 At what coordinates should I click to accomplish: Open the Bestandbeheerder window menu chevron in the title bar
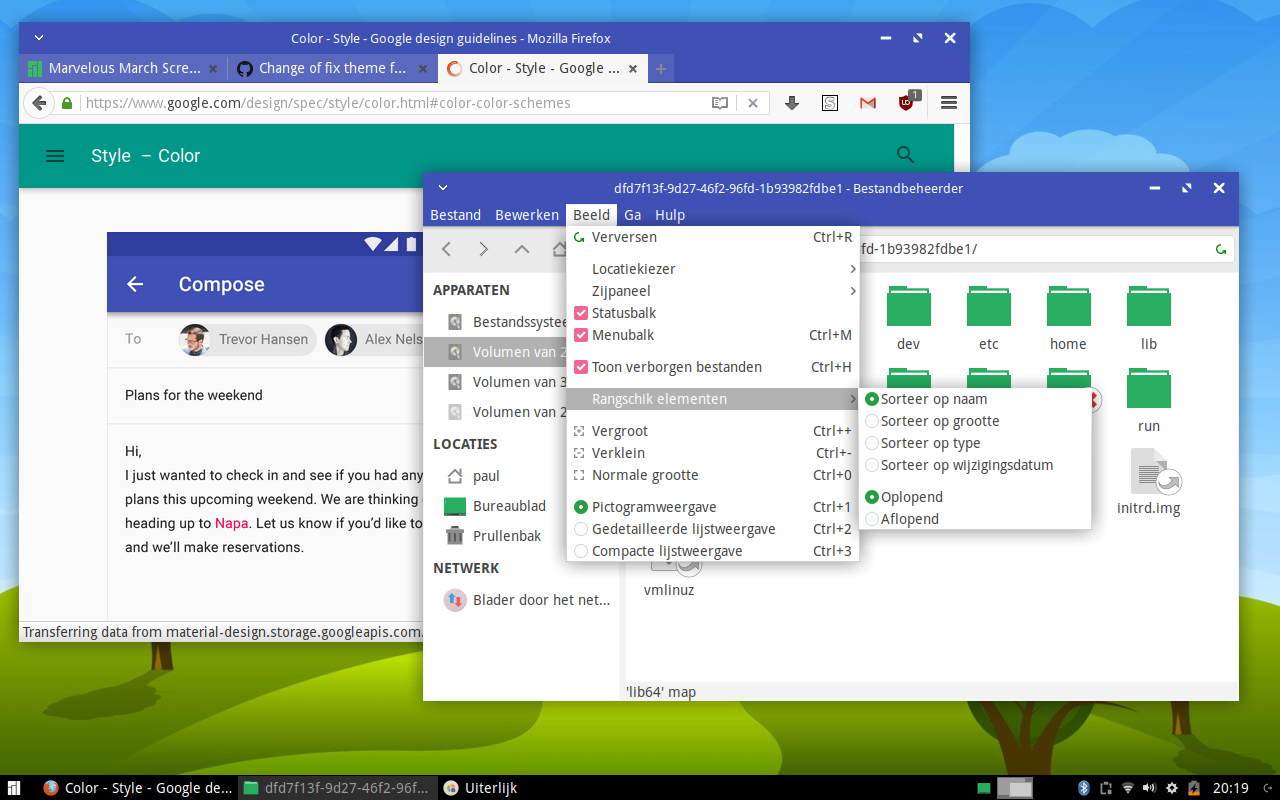tap(443, 188)
